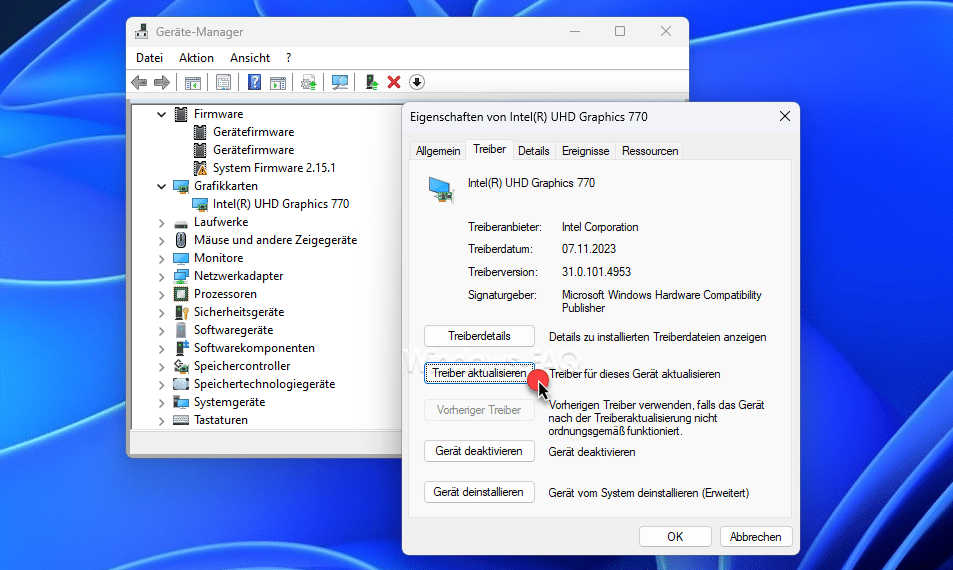Viewport: 953px width, 570px height.
Task: Click the Geräte-Manager title bar app icon
Action: 142,31
